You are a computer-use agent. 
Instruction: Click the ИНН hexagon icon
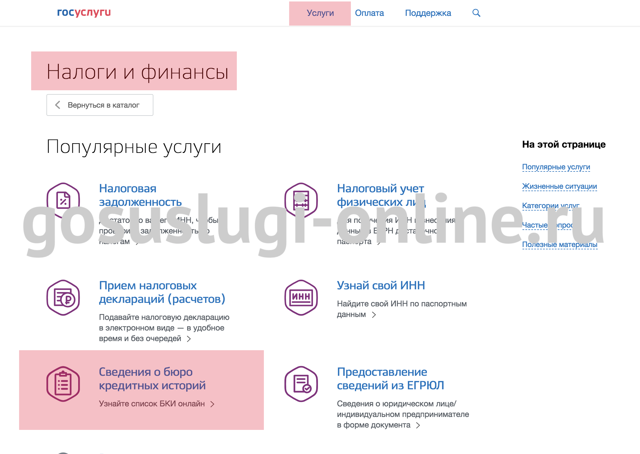point(301,297)
